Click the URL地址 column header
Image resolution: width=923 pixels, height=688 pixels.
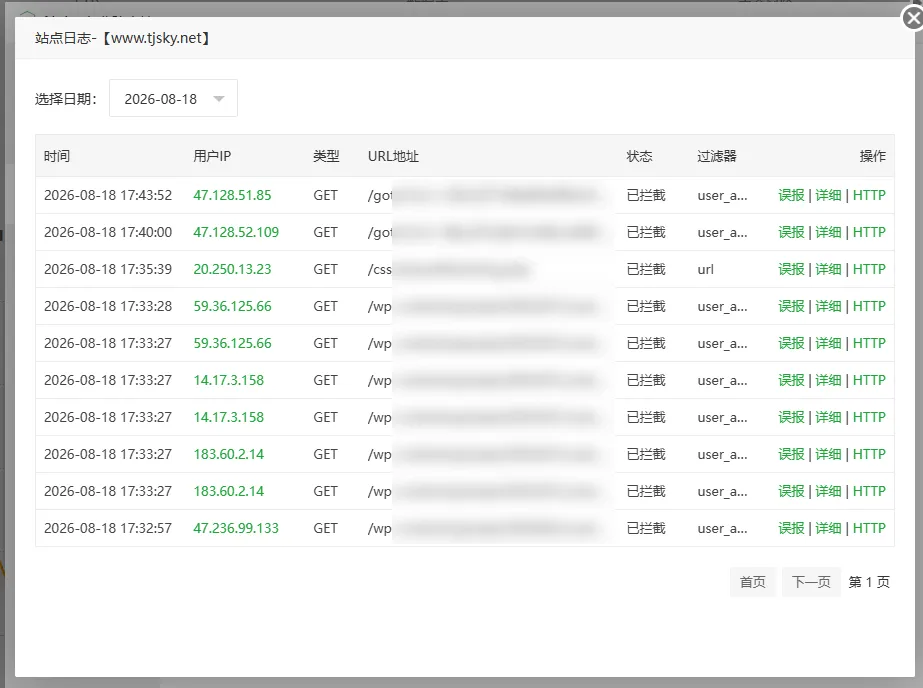pyautogui.click(x=393, y=156)
